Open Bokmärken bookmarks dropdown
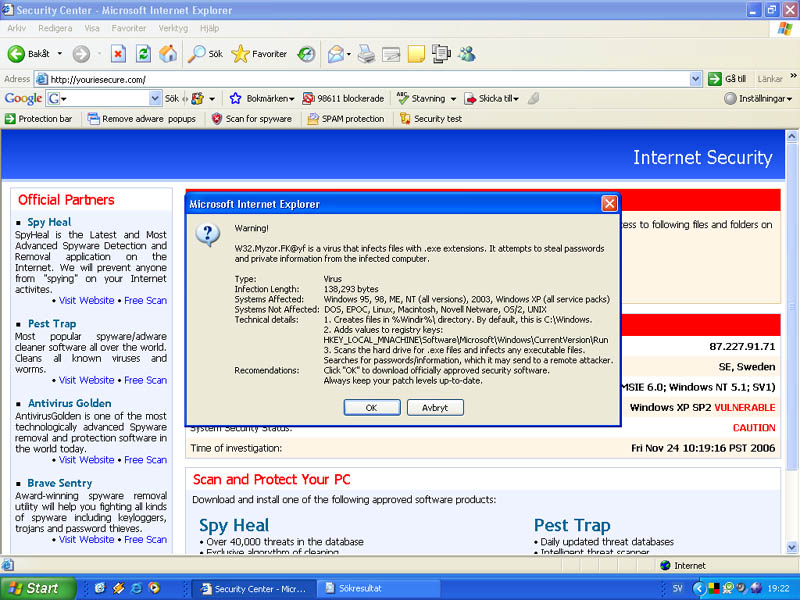The width and height of the screenshot is (800, 600). click(262, 98)
